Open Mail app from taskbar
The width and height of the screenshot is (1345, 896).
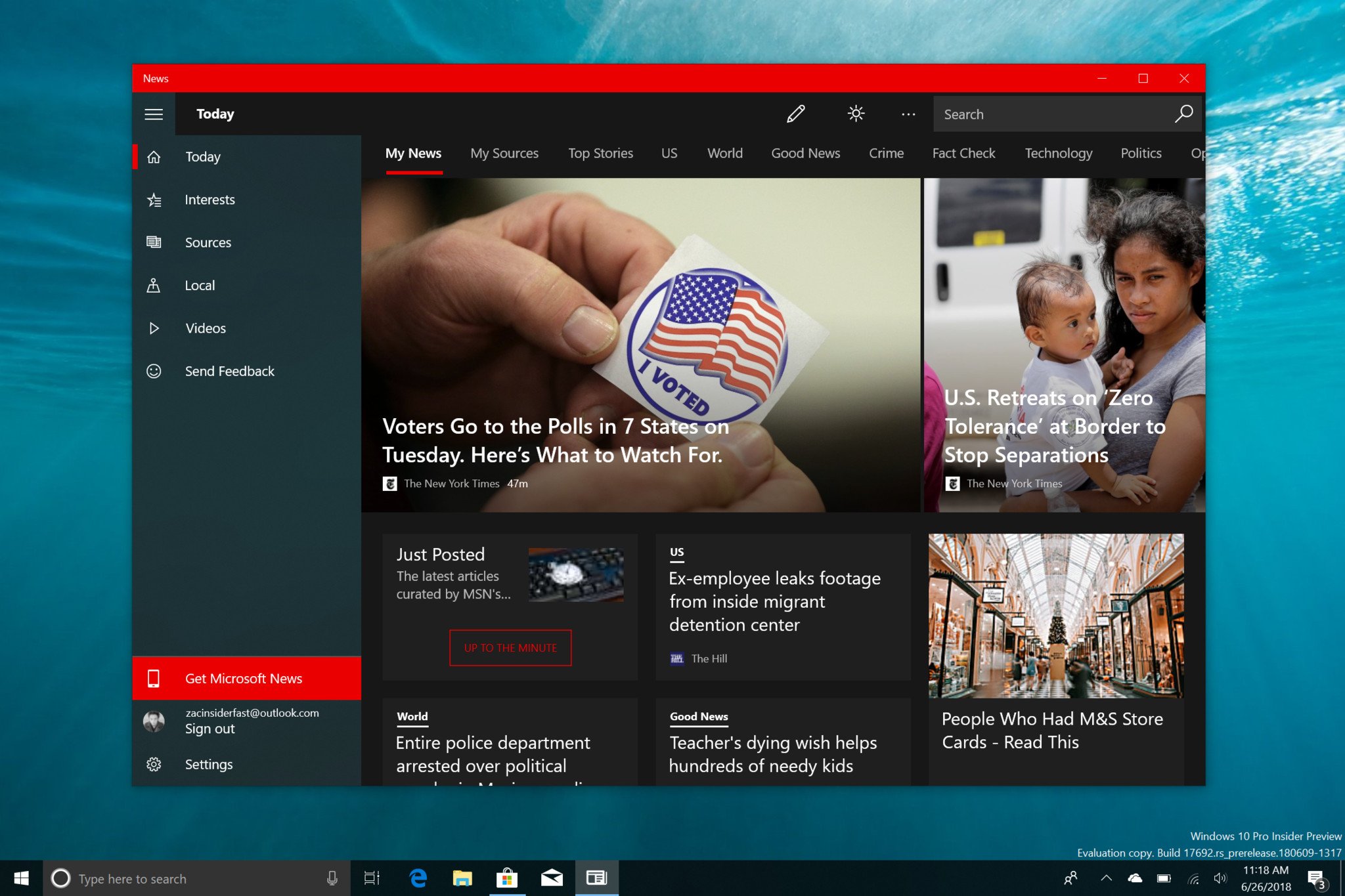pyautogui.click(x=552, y=878)
